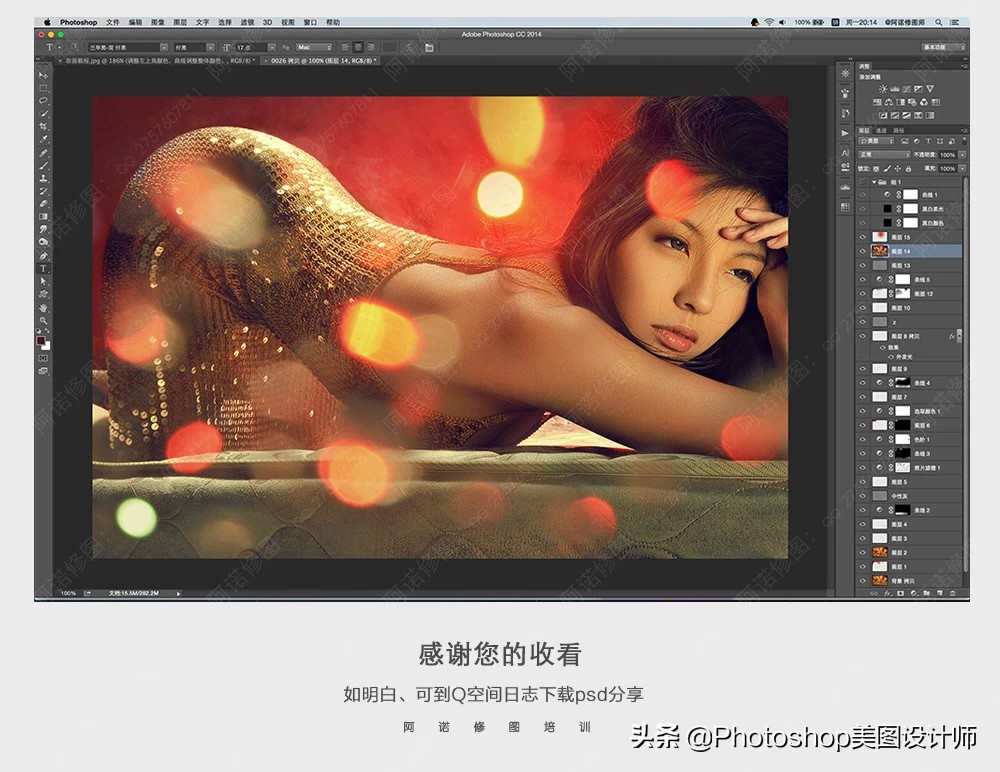This screenshot has width=1000, height=772.
Task: Open the workspace switcher button
Action: click(944, 47)
